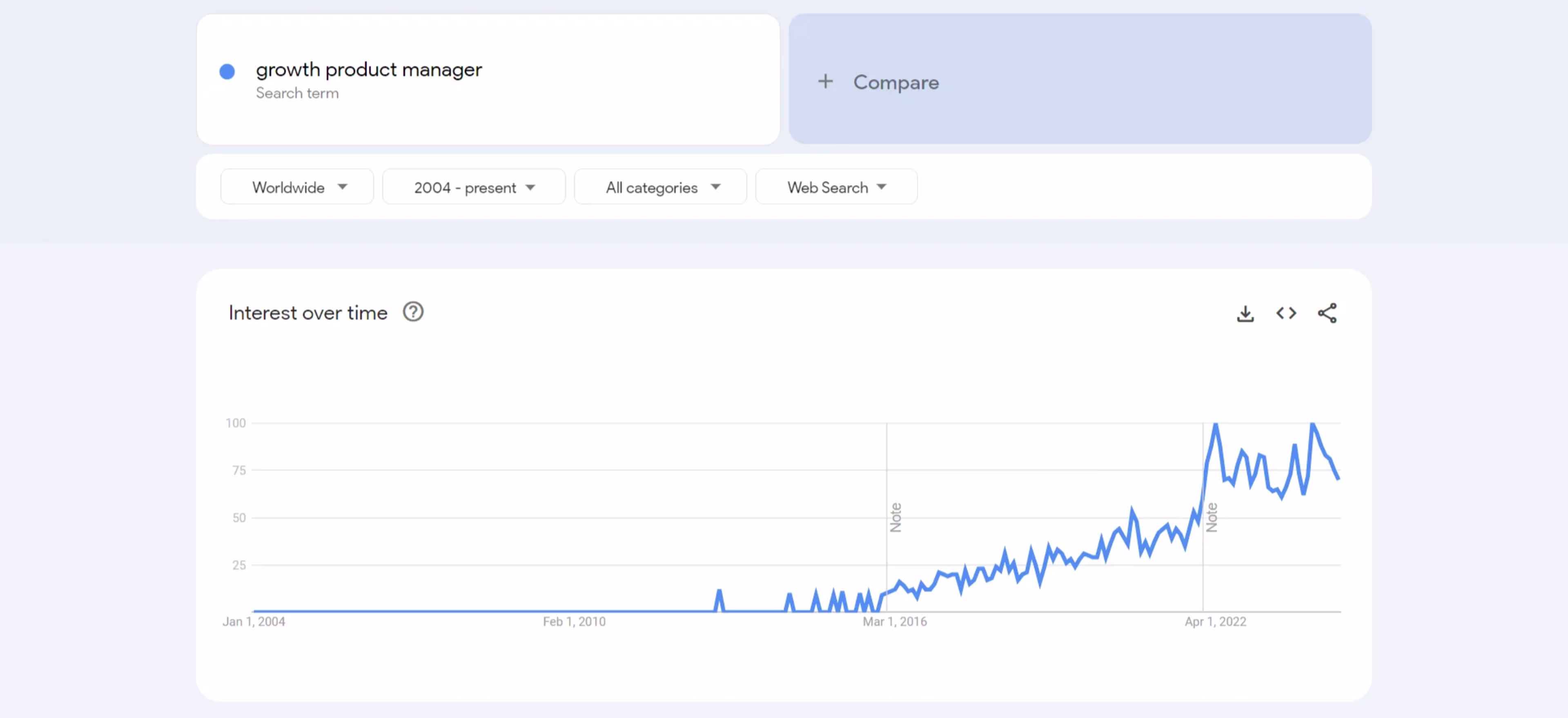This screenshot has height=718, width=1568.
Task: Download the interest over time CSV
Action: click(1245, 314)
